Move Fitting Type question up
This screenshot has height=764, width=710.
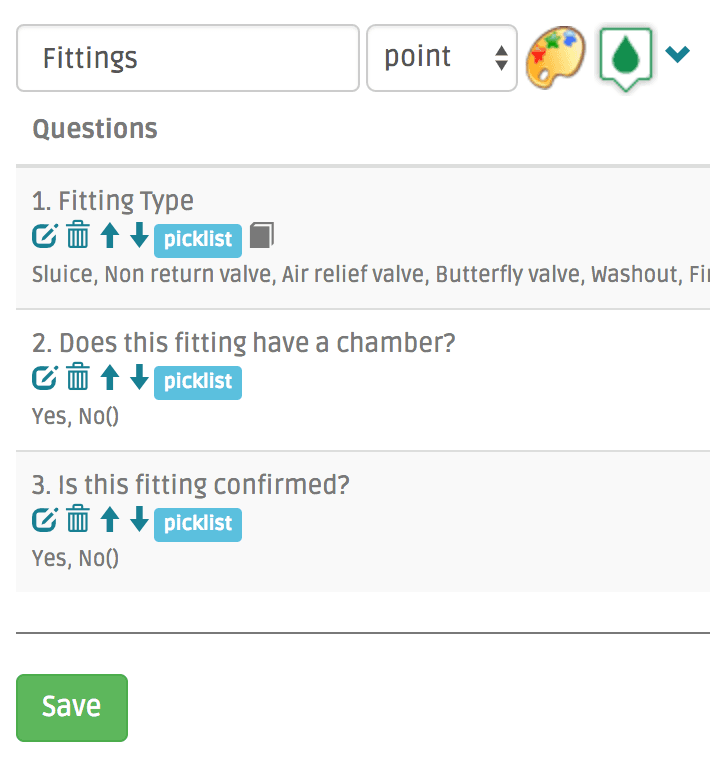point(110,237)
